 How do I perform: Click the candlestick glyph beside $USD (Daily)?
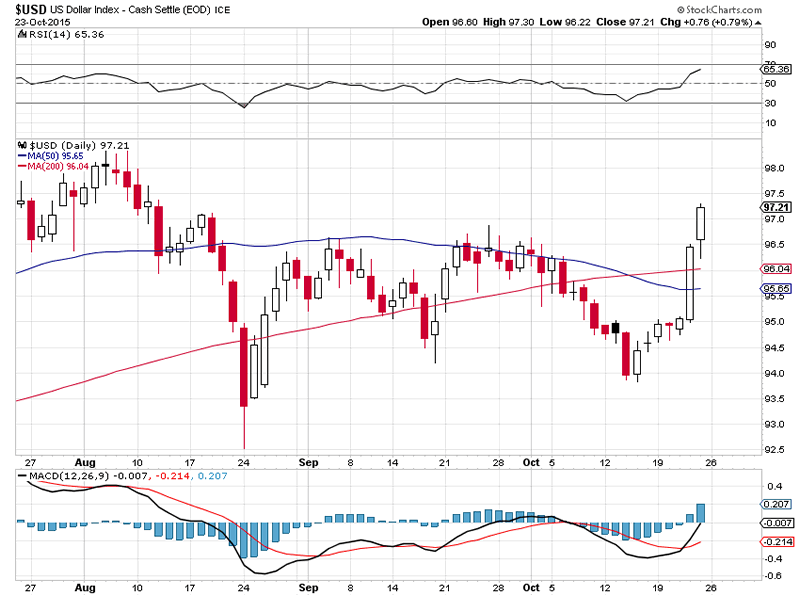coord(22,145)
